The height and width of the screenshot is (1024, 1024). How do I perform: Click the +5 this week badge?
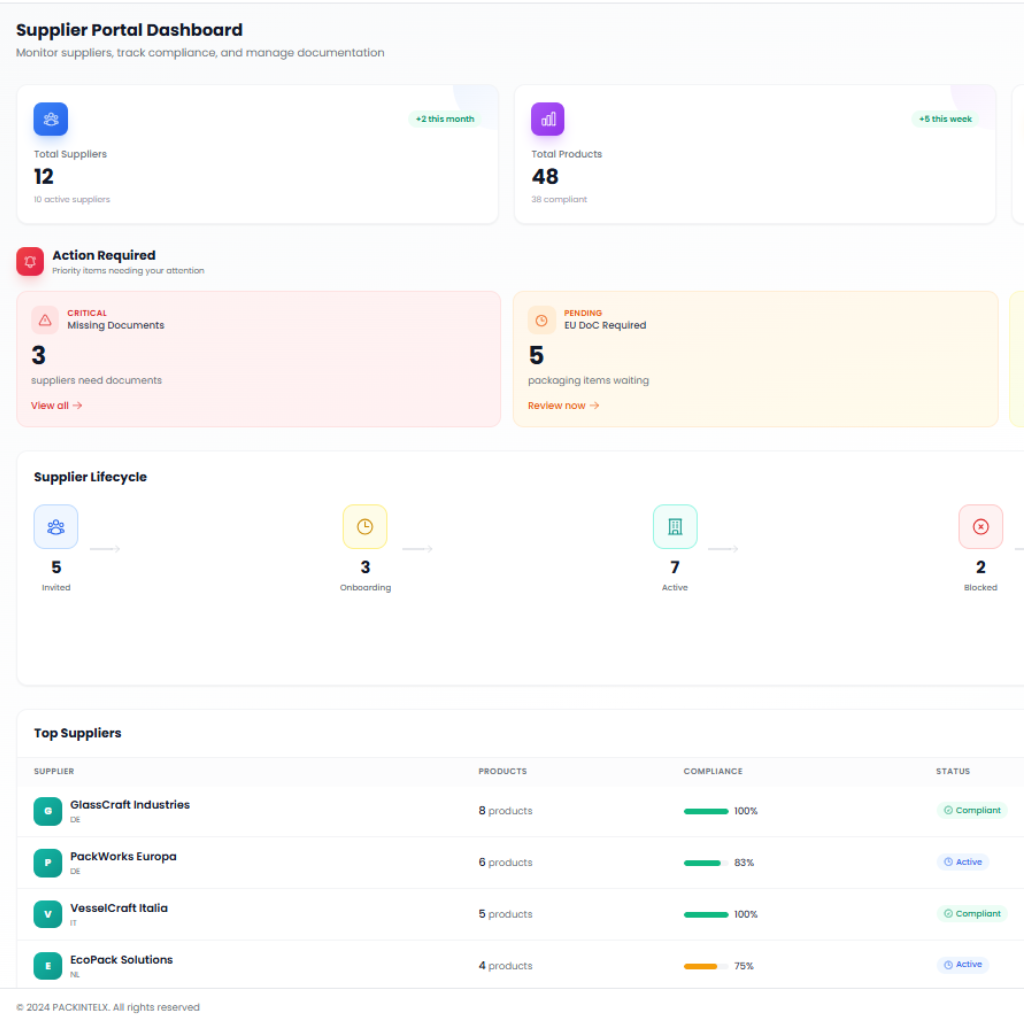(x=945, y=119)
